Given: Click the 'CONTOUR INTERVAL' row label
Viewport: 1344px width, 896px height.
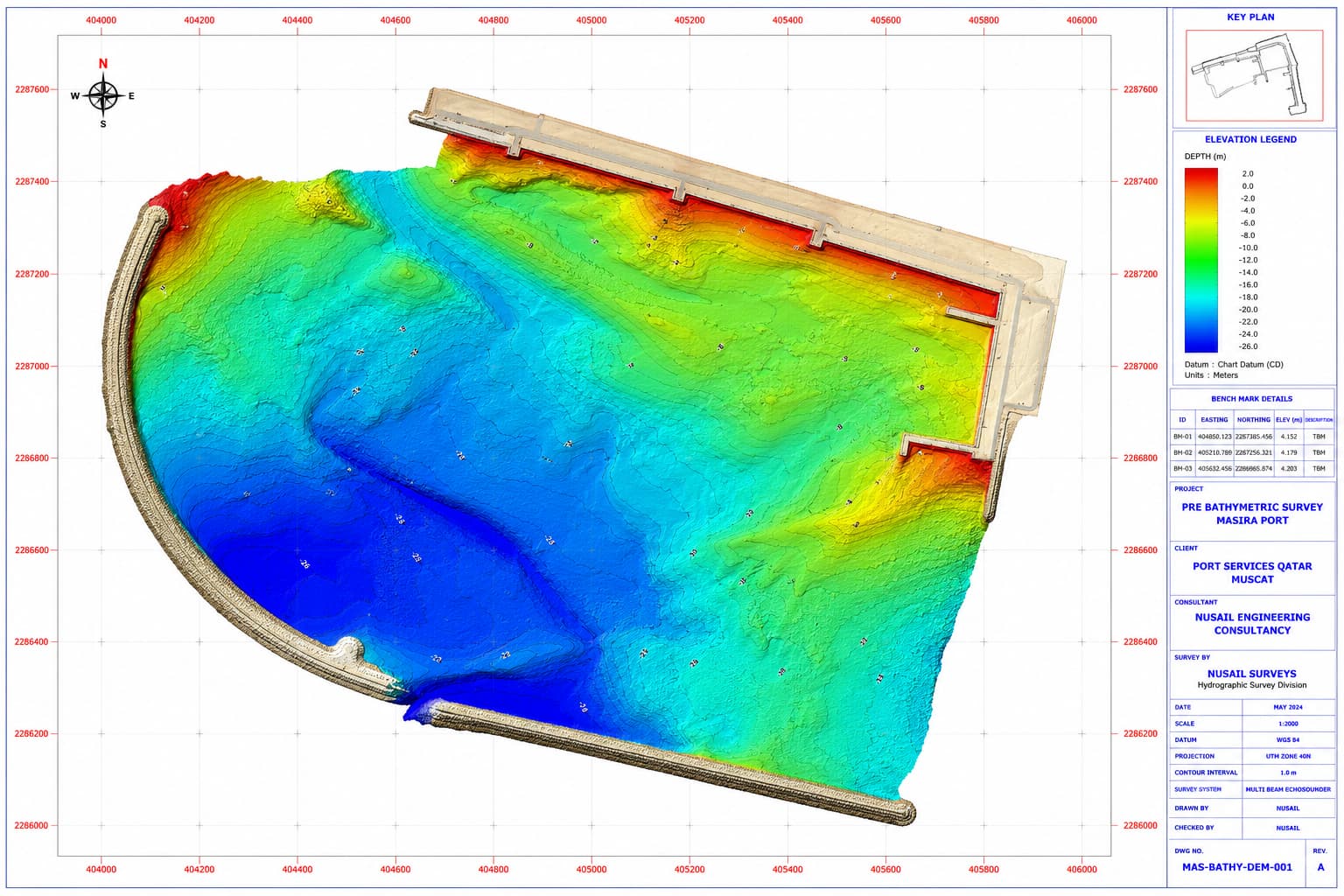Looking at the screenshot, I should pyautogui.click(x=1206, y=773).
